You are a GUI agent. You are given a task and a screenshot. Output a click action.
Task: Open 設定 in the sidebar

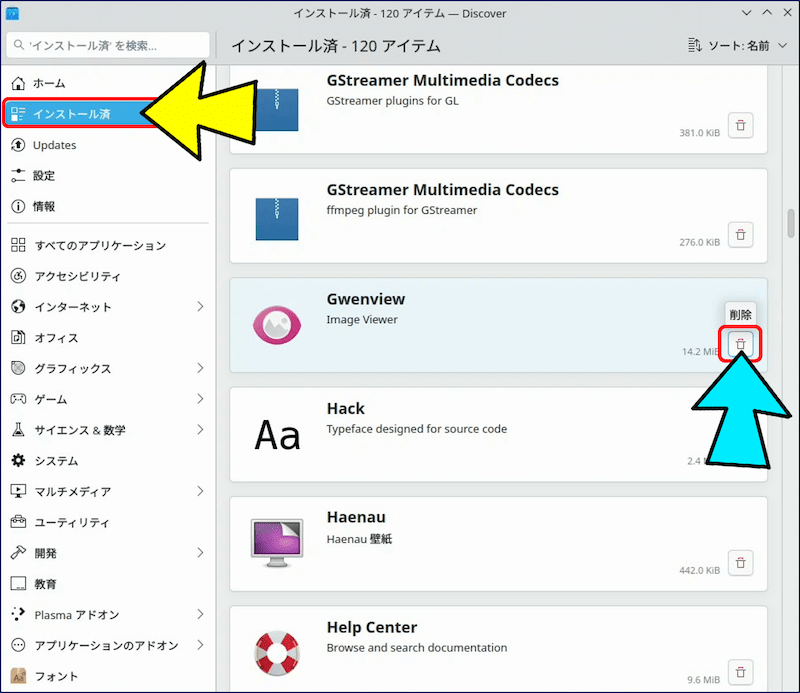click(44, 176)
